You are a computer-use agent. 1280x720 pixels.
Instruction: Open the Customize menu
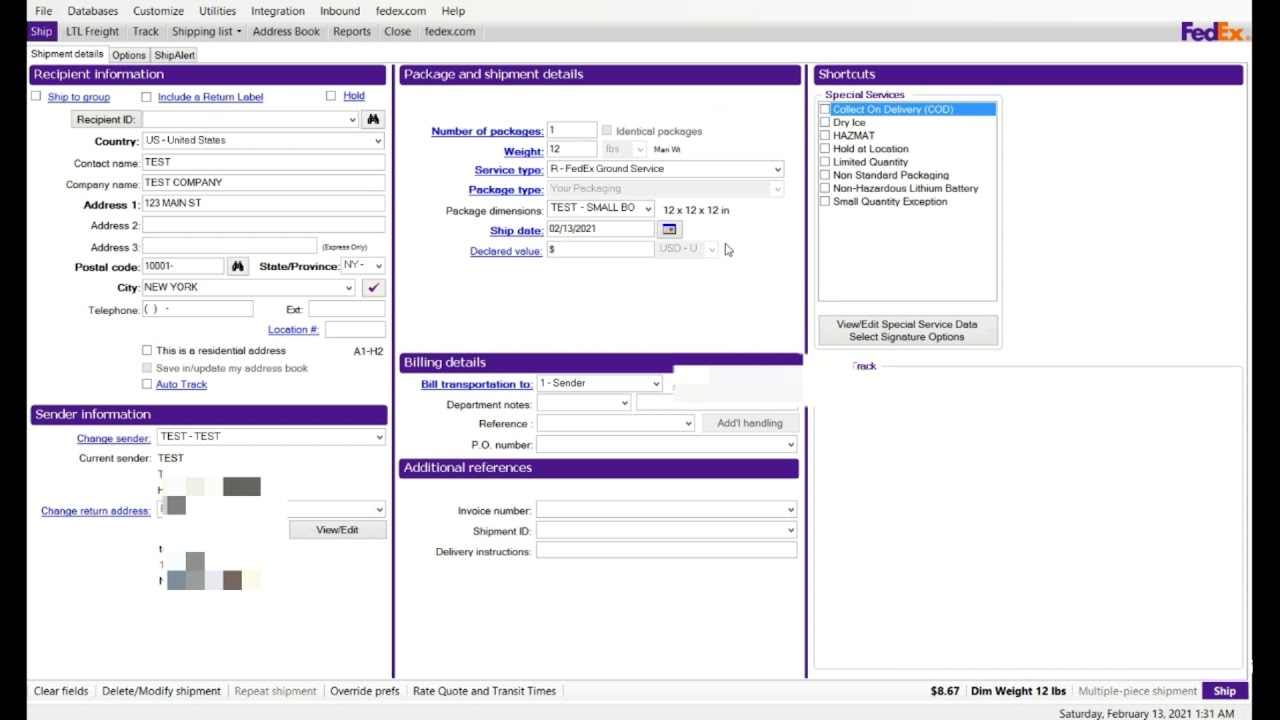(158, 11)
